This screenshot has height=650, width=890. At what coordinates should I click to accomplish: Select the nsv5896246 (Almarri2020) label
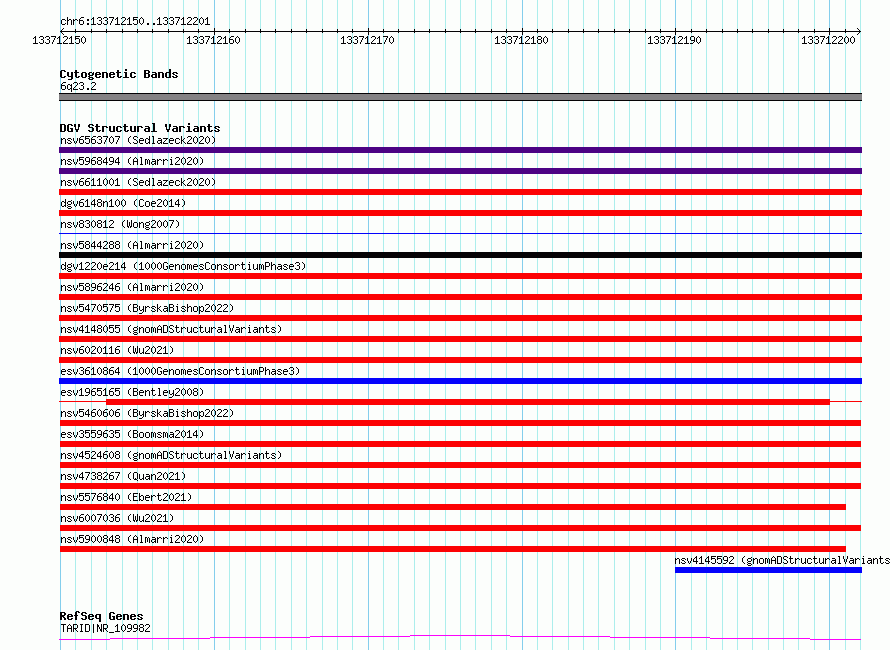coord(132,287)
